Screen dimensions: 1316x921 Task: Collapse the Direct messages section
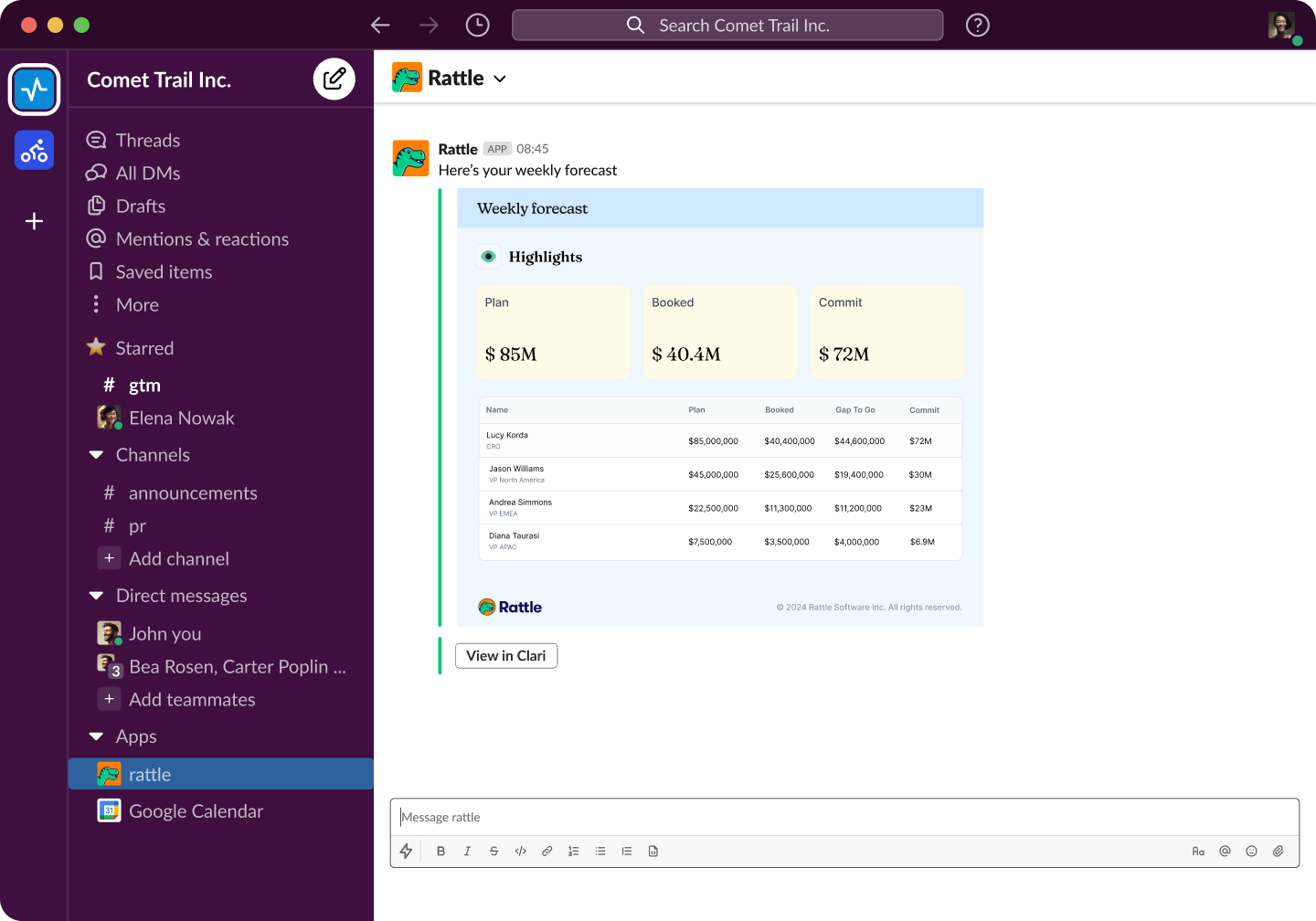pyautogui.click(x=97, y=595)
